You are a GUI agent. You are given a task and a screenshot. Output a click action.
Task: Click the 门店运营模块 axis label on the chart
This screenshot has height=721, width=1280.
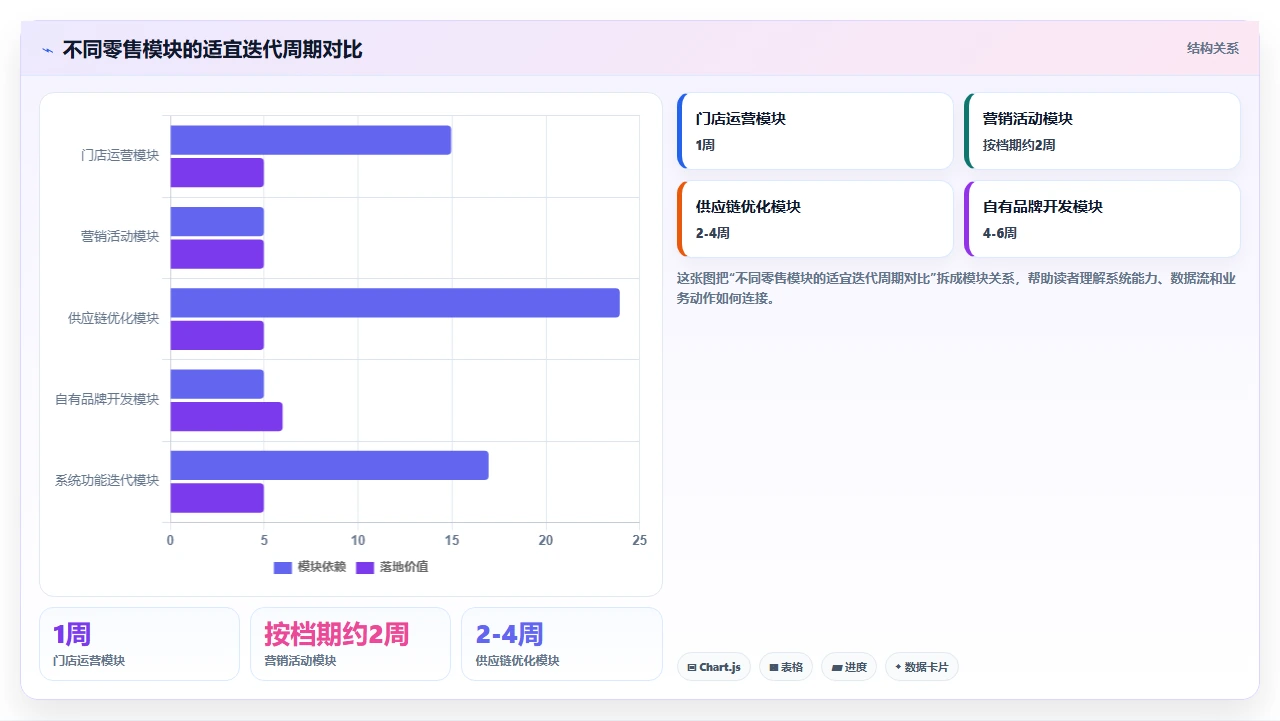(x=120, y=155)
